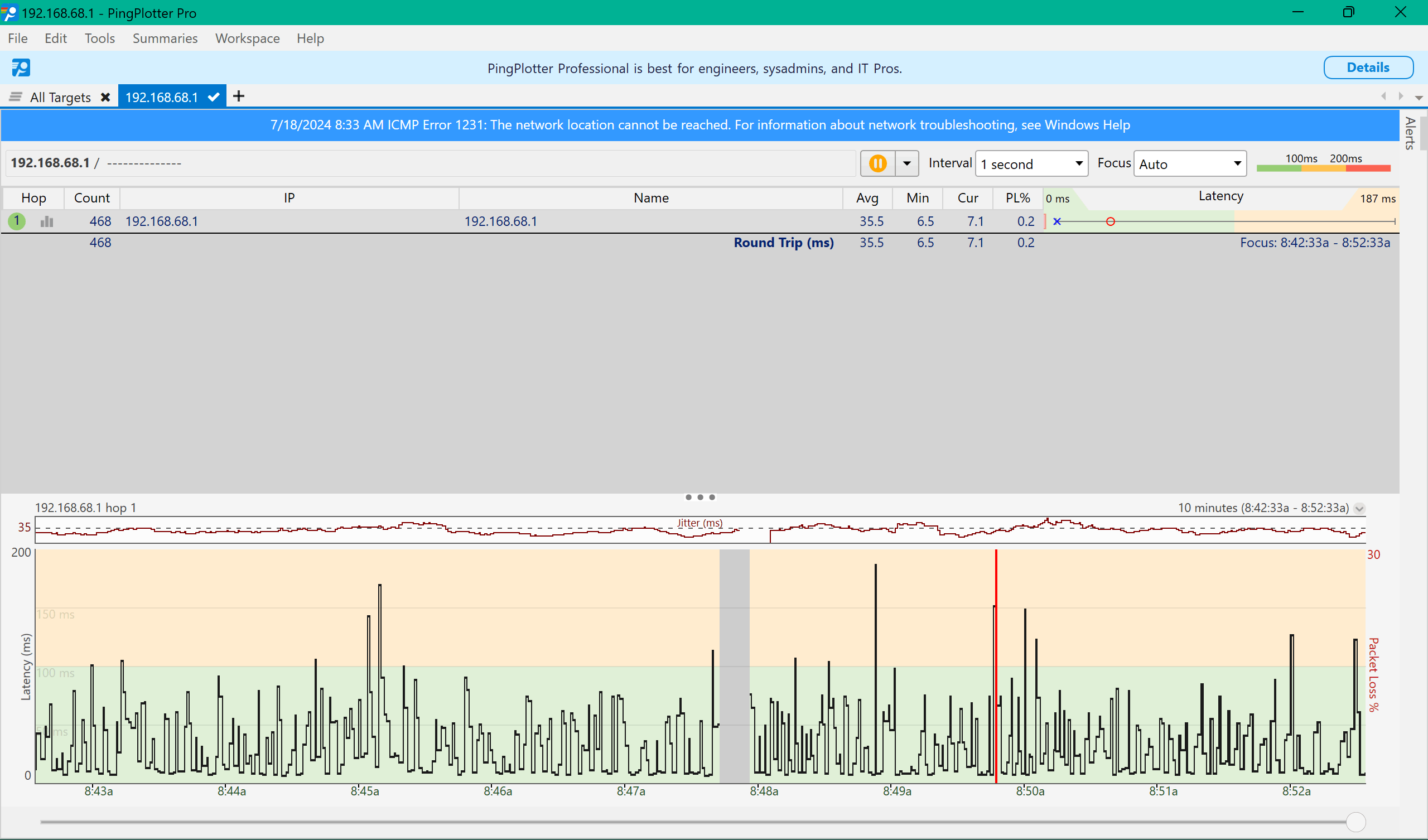This screenshot has width=1428, height=840.
Task: Open the hamburger menu beside All Targets
Action: pos(15,96)
